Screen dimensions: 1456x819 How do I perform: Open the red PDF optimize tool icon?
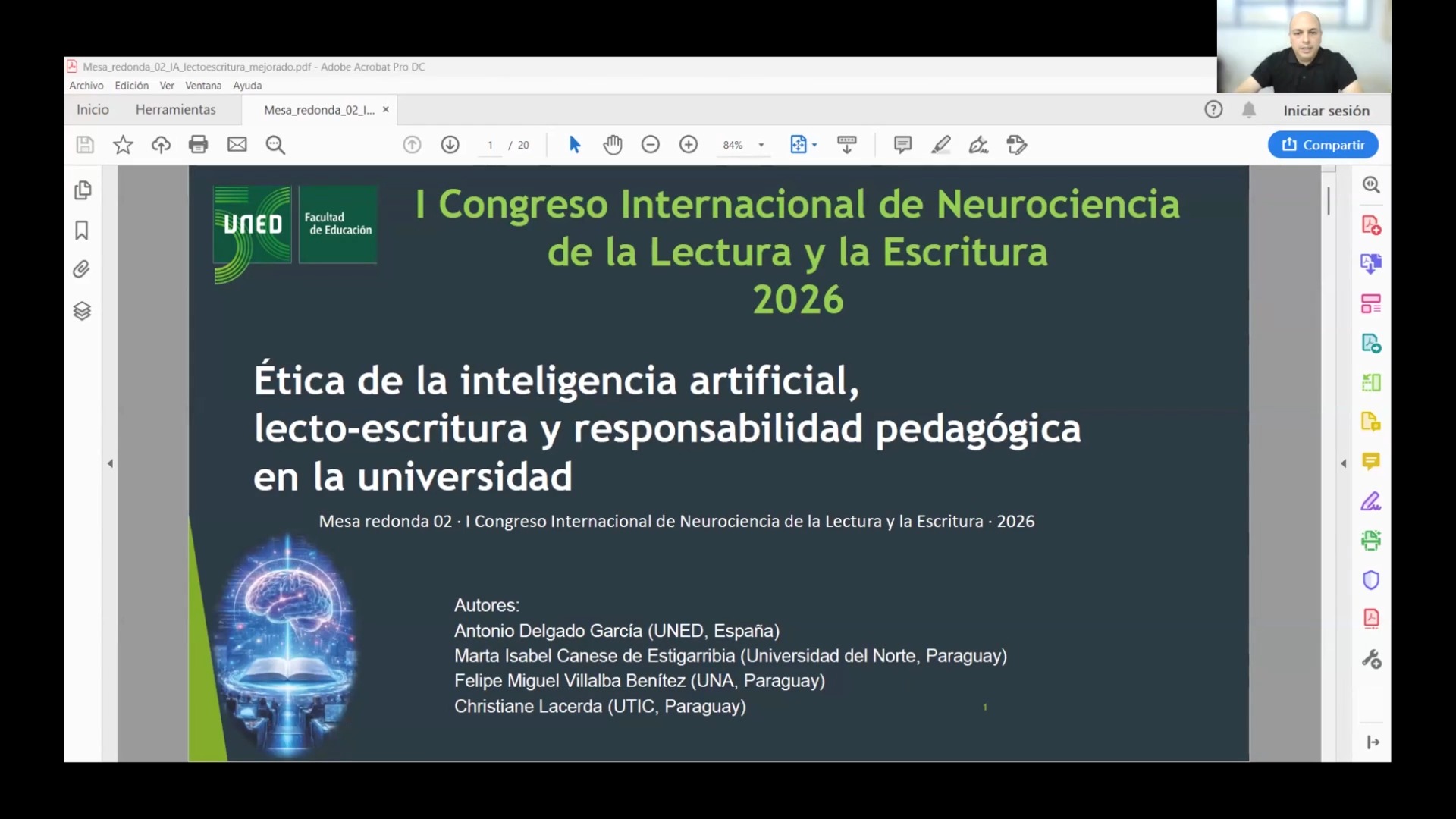(x=1371, y=619)
